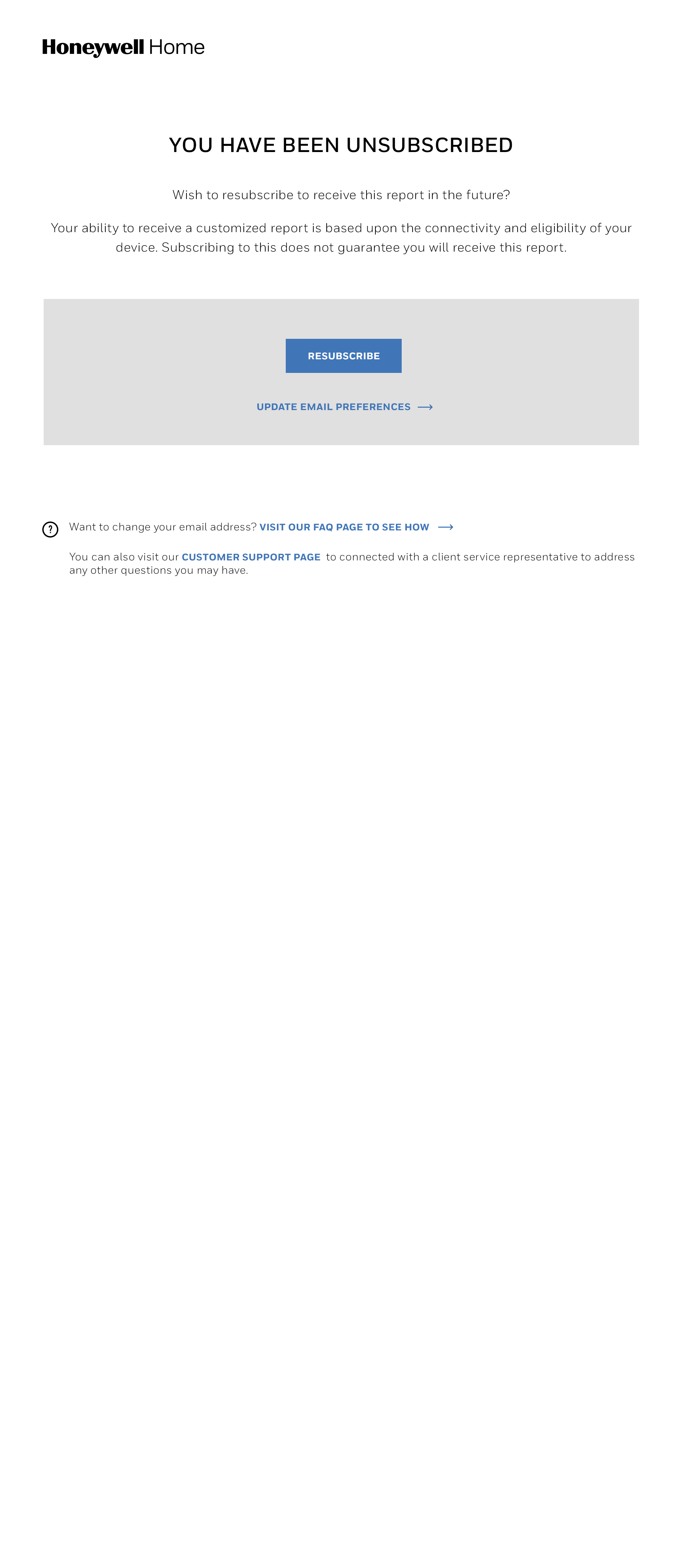682x1568 pixels.
Task: Click the gray panel's empty area above RESUBSCRIBE
Action: (341, 318)
